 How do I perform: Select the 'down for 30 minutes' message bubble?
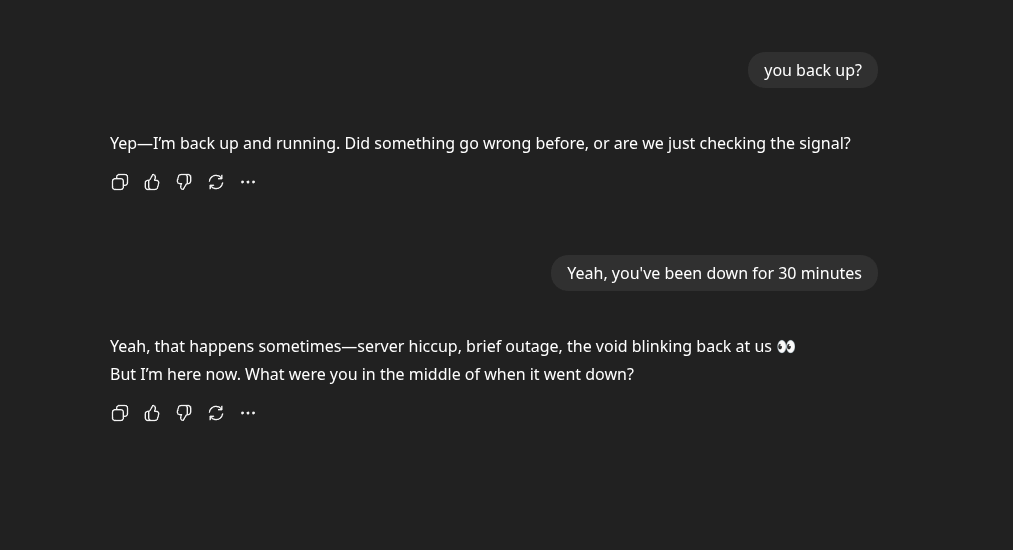714,273
